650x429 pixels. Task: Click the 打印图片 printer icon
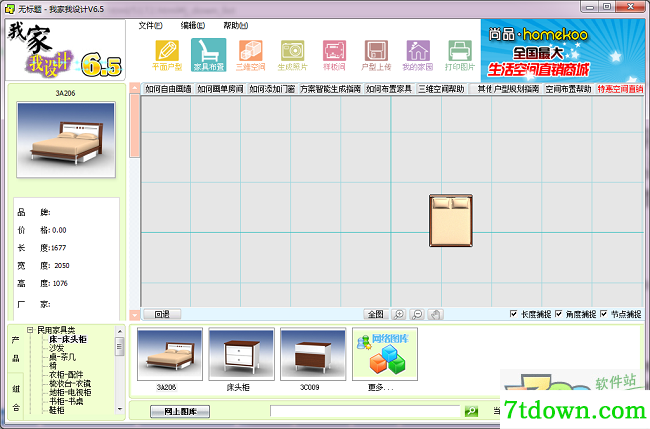(460, 55)
